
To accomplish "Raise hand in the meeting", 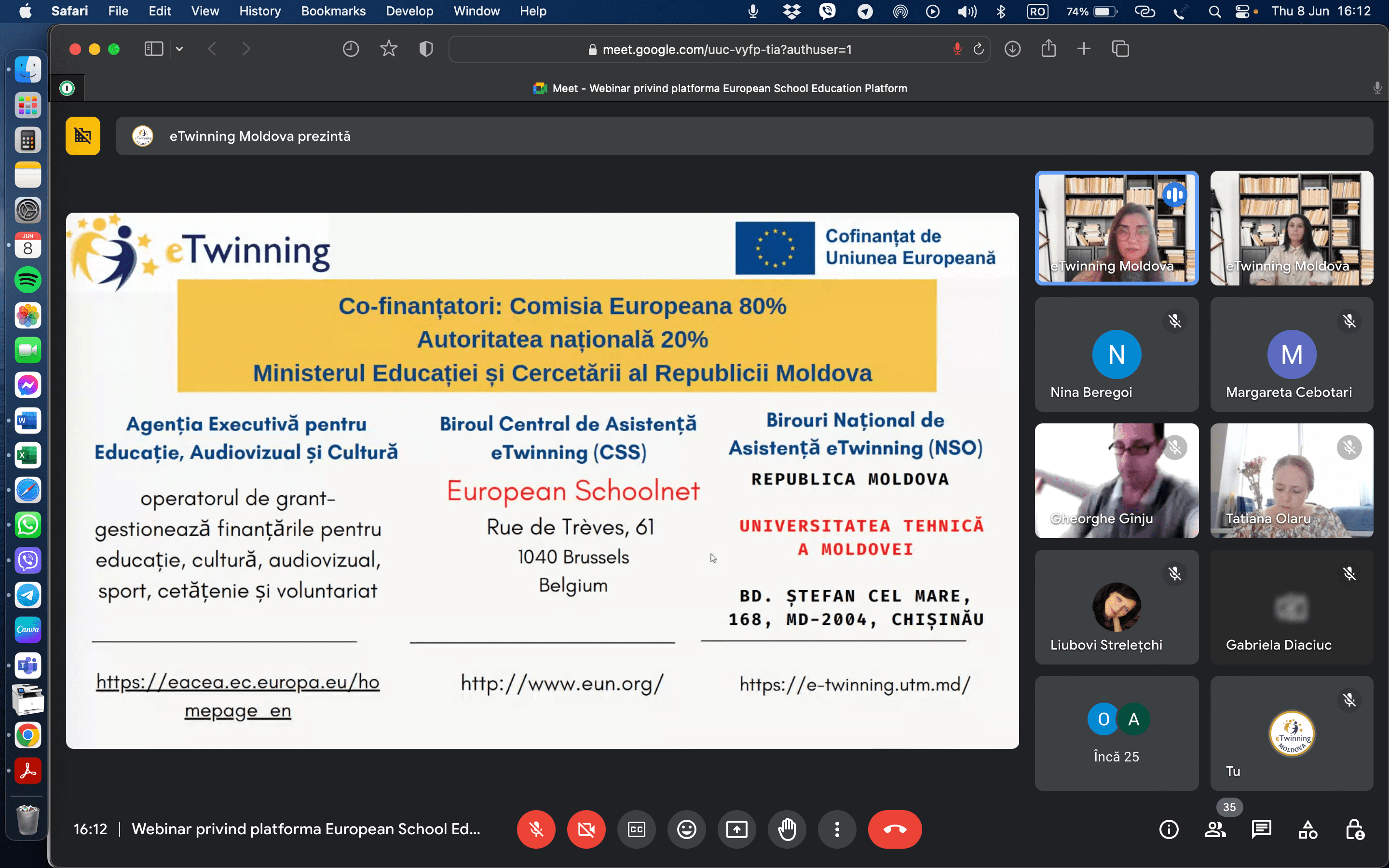I will [787, 829].
